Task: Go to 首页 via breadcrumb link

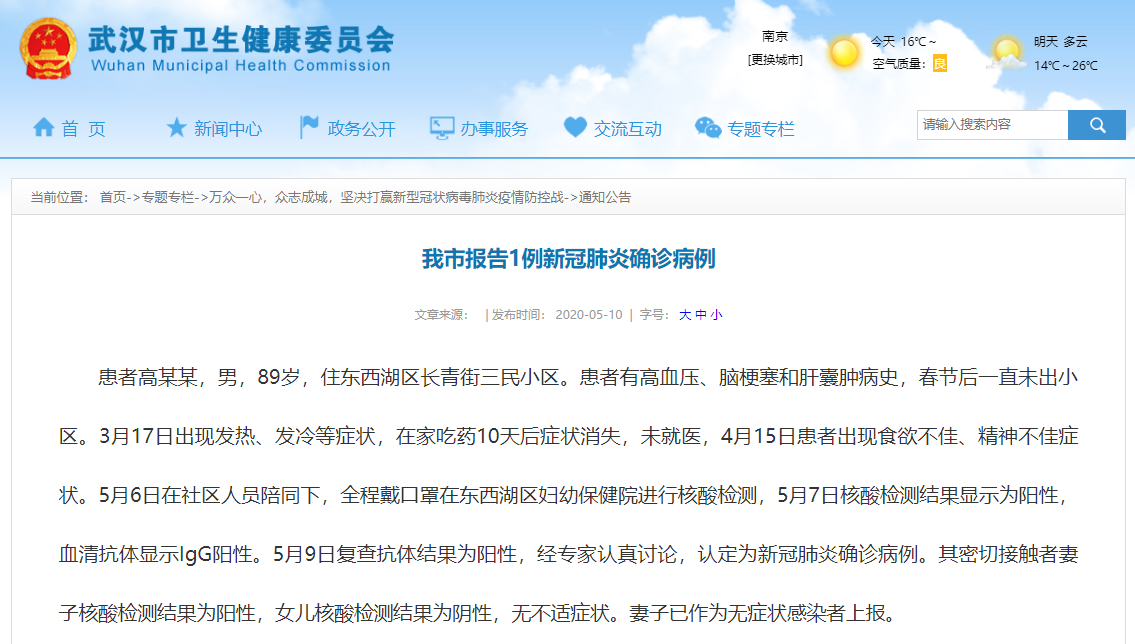Action: coord(113,197)
